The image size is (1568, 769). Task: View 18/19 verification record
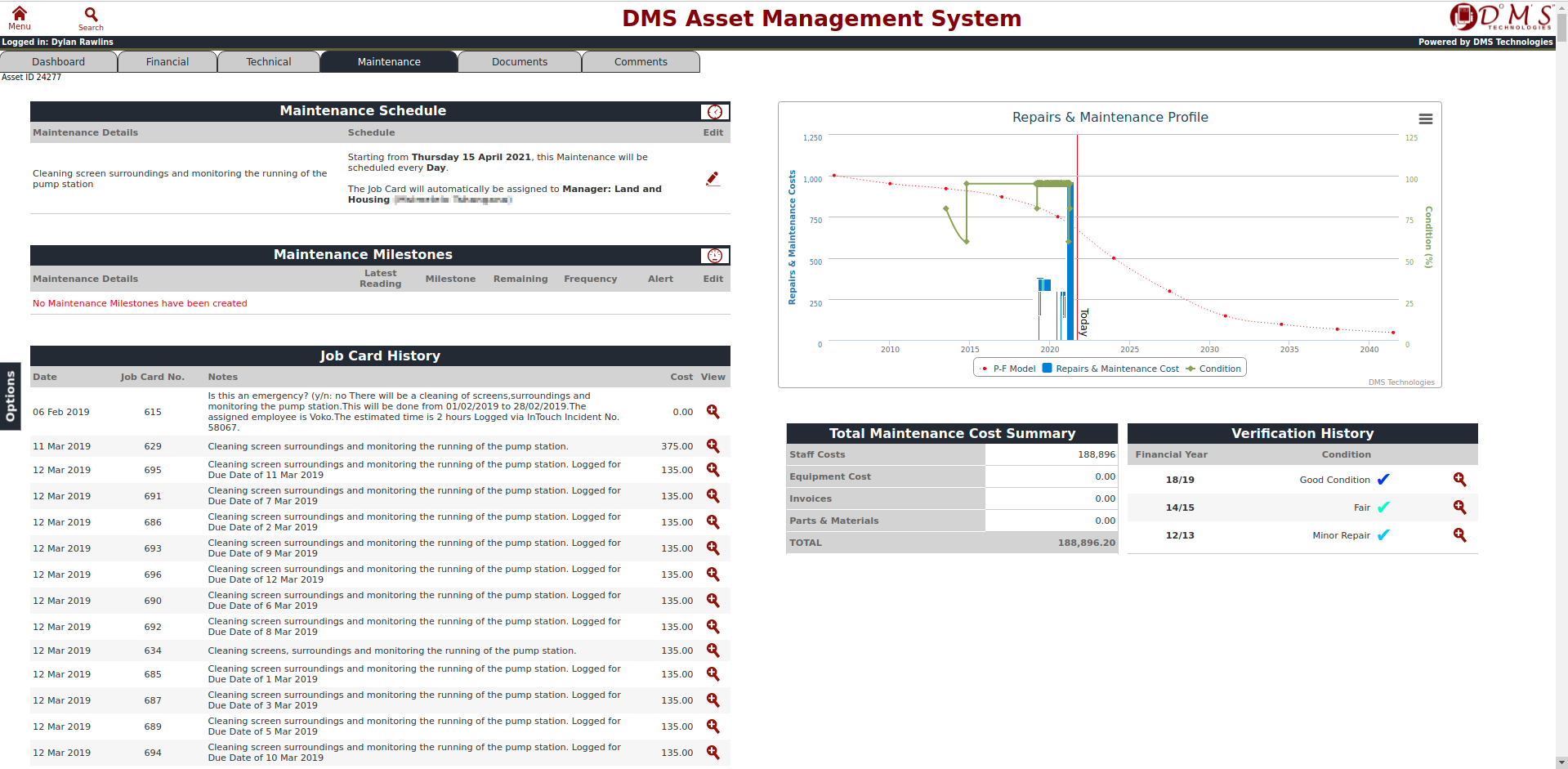click(1460, 480)
